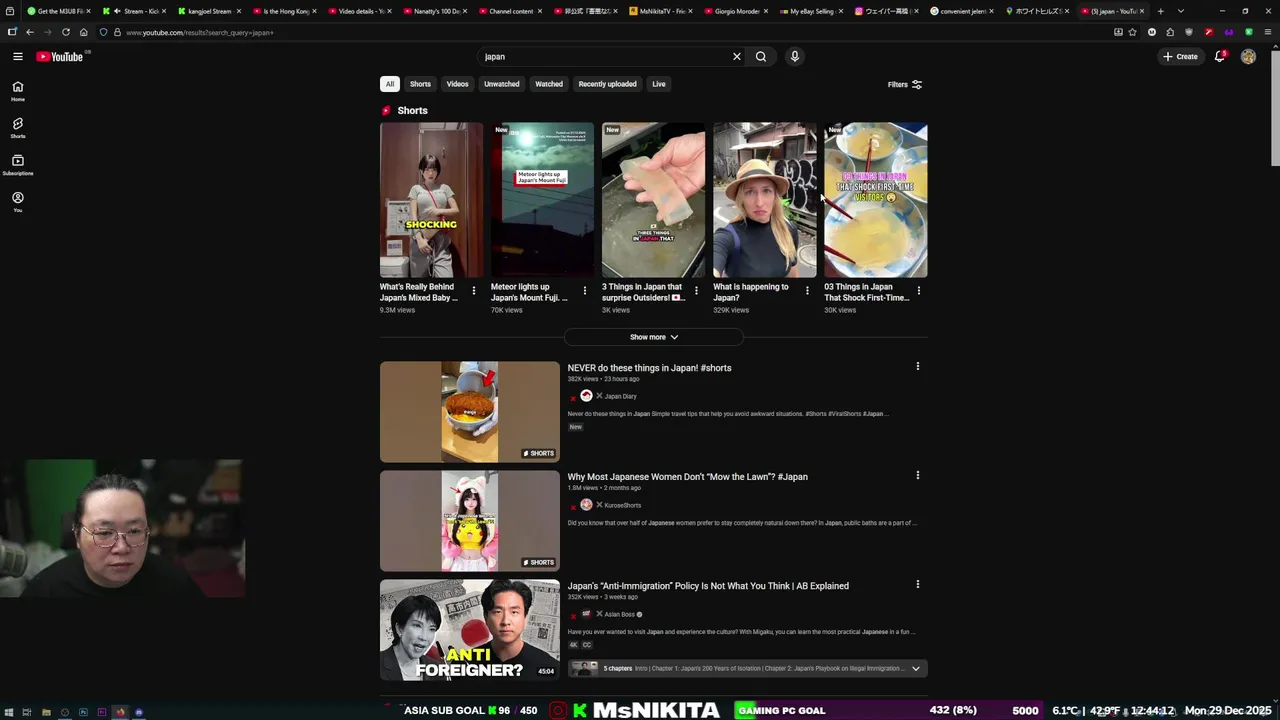Open more options for Anti-Immigration video
The height and width of the screenshot is (720, 1280).
[918, 584]
